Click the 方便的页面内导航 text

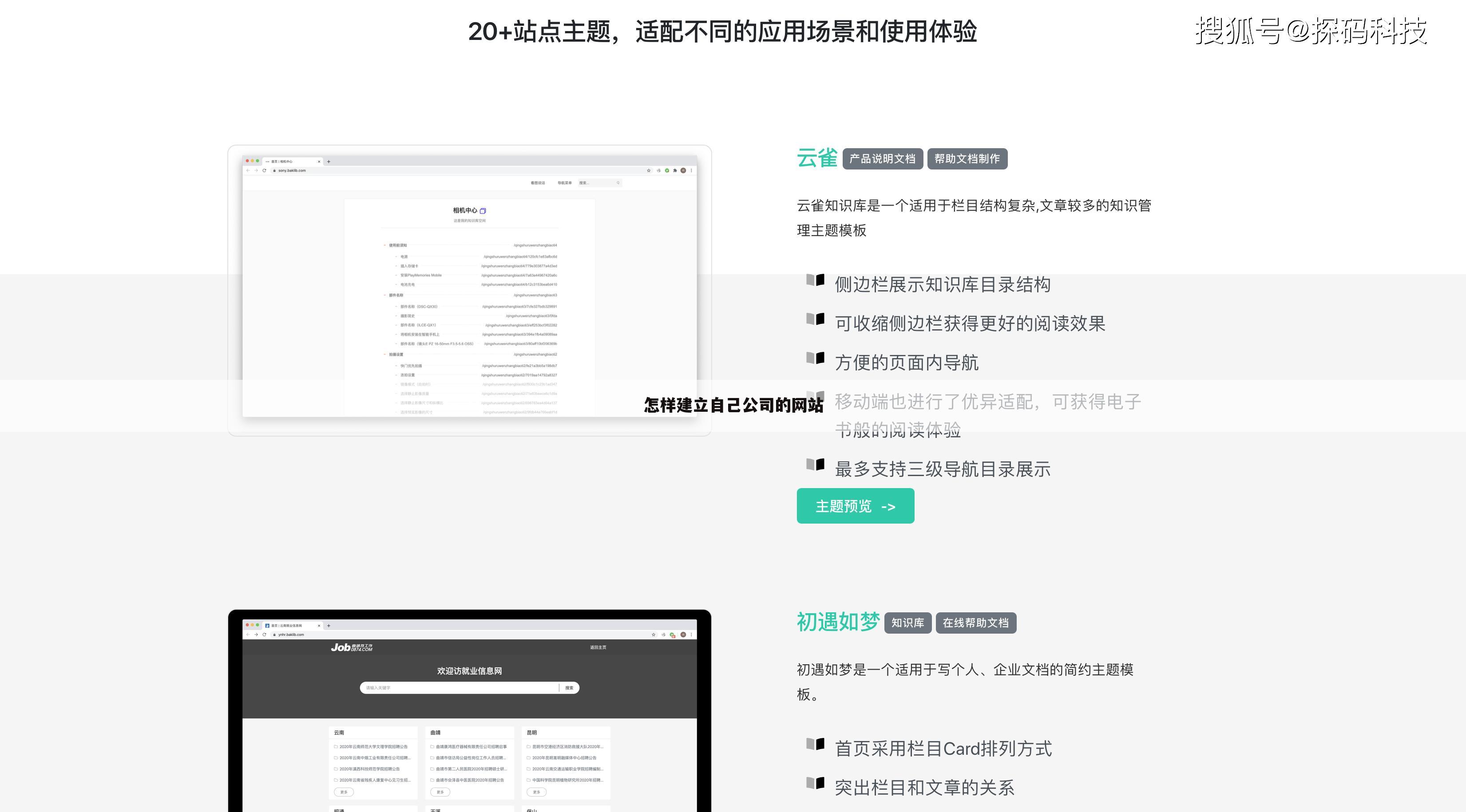click(x=907, y=363)
